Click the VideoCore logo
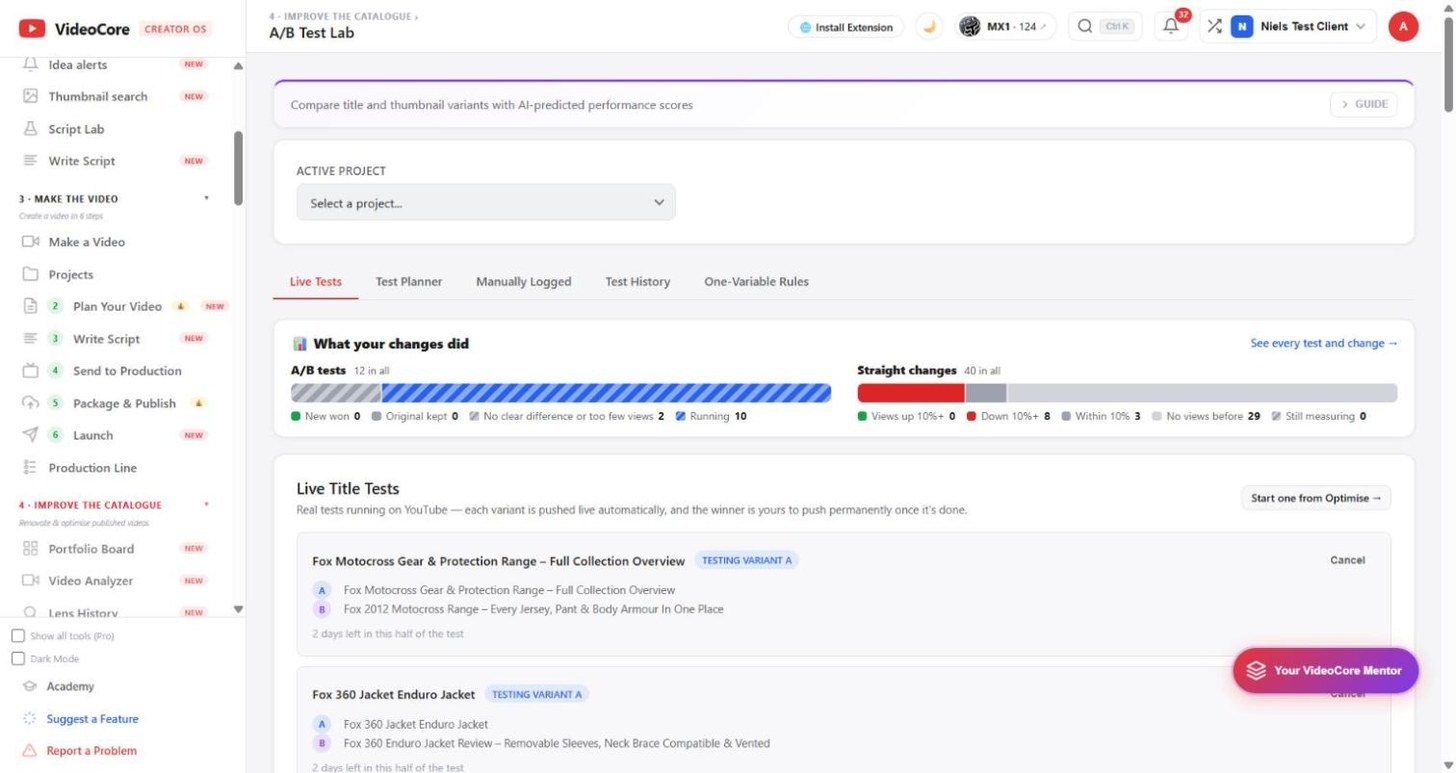Screen dimensions: 1456x773 (x=74, y=29)
